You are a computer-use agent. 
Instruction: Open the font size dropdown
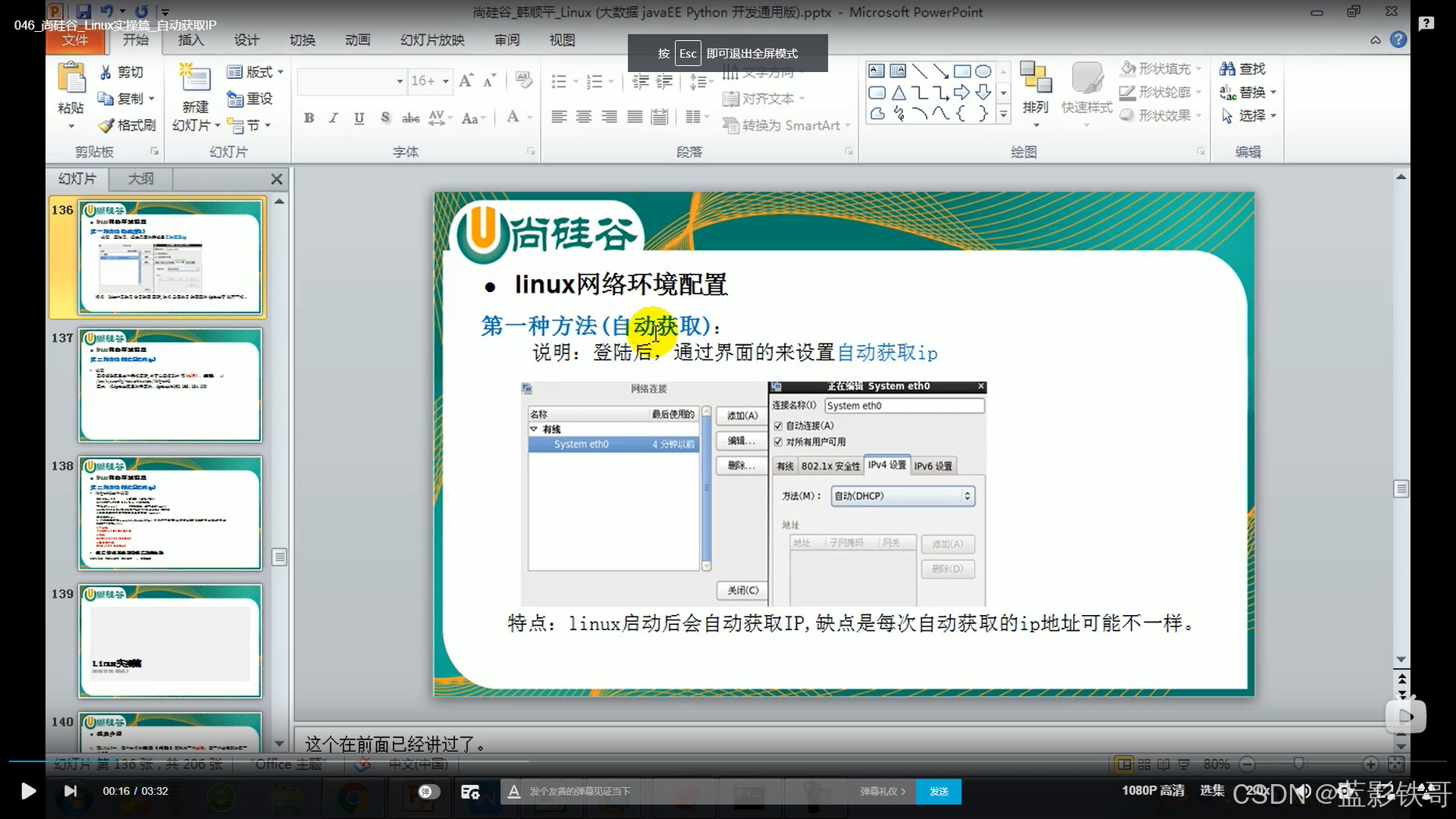(446, 81)
